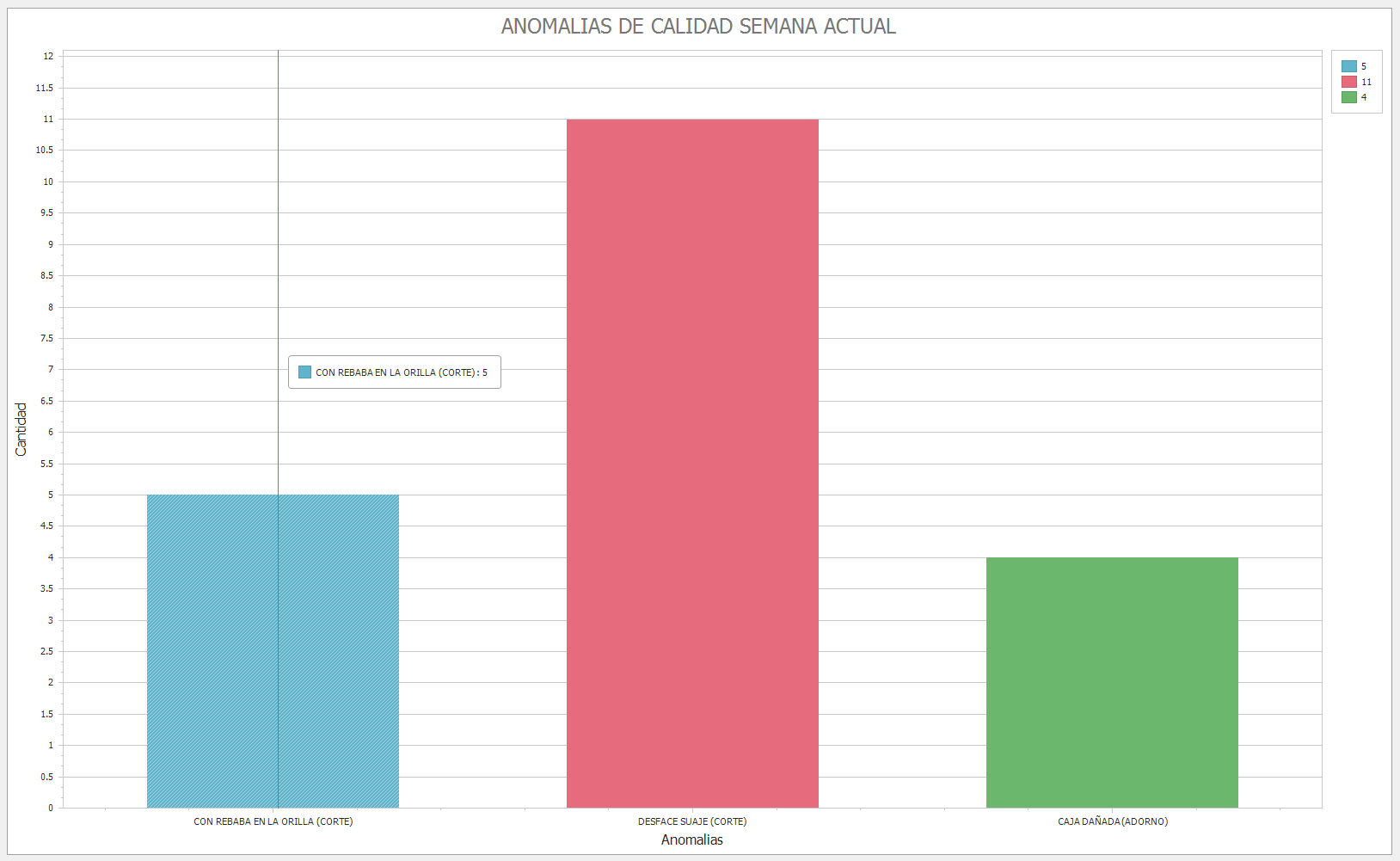Click the legend text '4' beside green swatch

coord(1364,97)
